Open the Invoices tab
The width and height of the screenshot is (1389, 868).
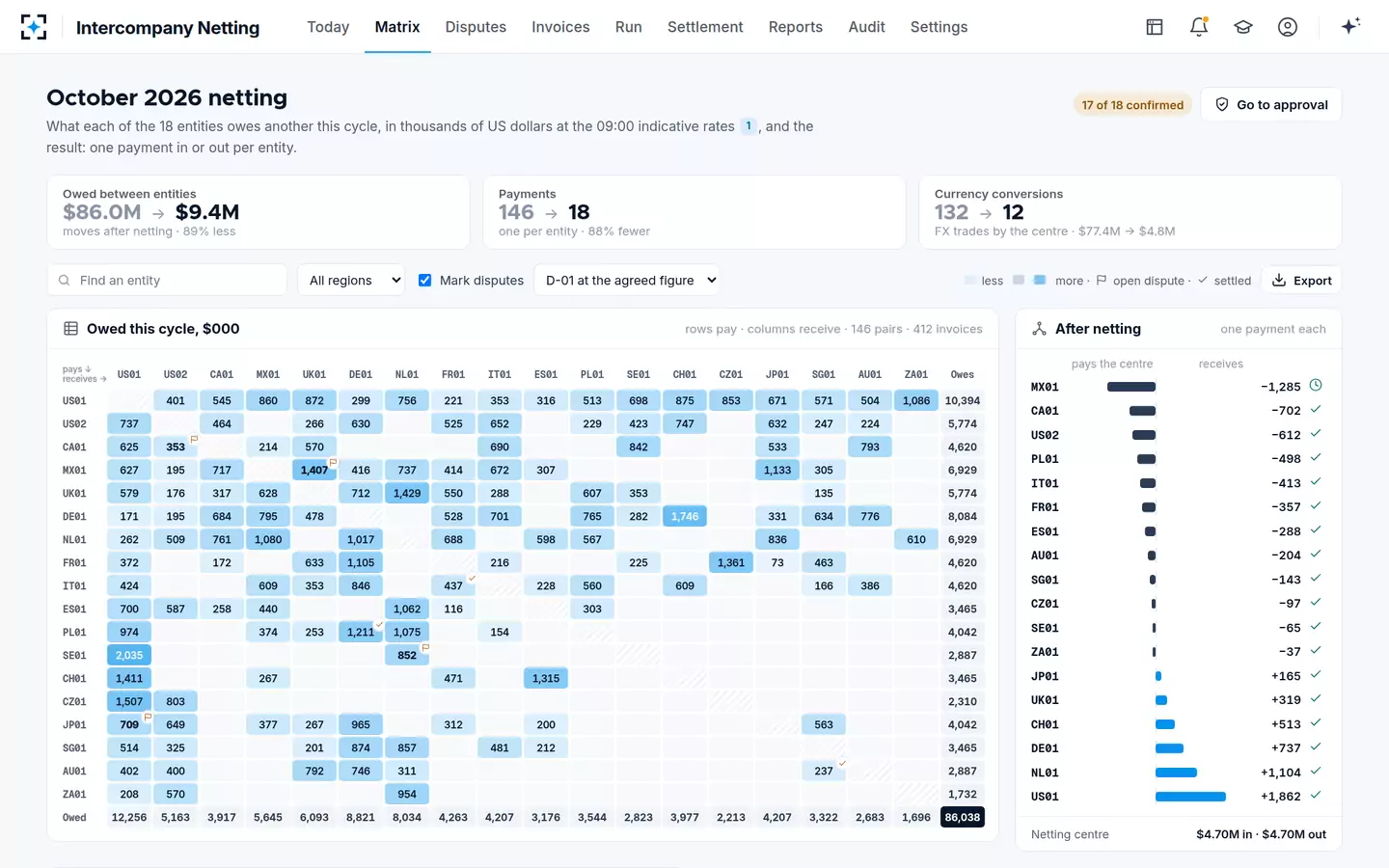560,27
